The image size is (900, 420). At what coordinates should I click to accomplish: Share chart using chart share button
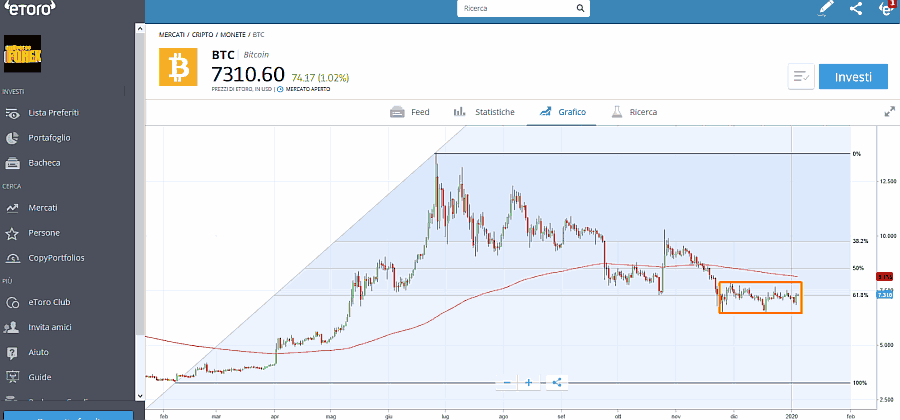click(x=556, y=382)
